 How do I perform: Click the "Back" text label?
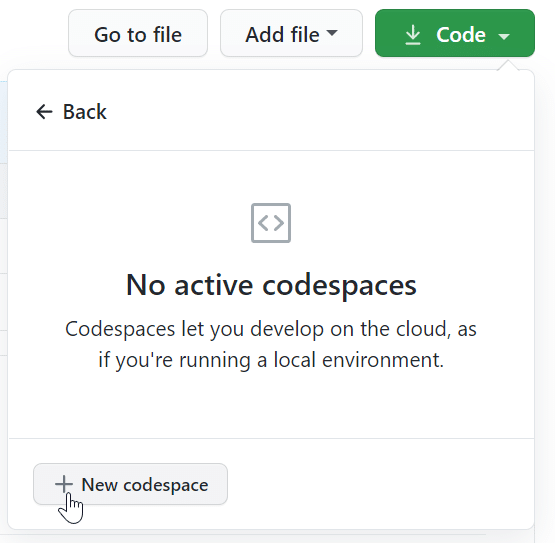click(85, 112)
